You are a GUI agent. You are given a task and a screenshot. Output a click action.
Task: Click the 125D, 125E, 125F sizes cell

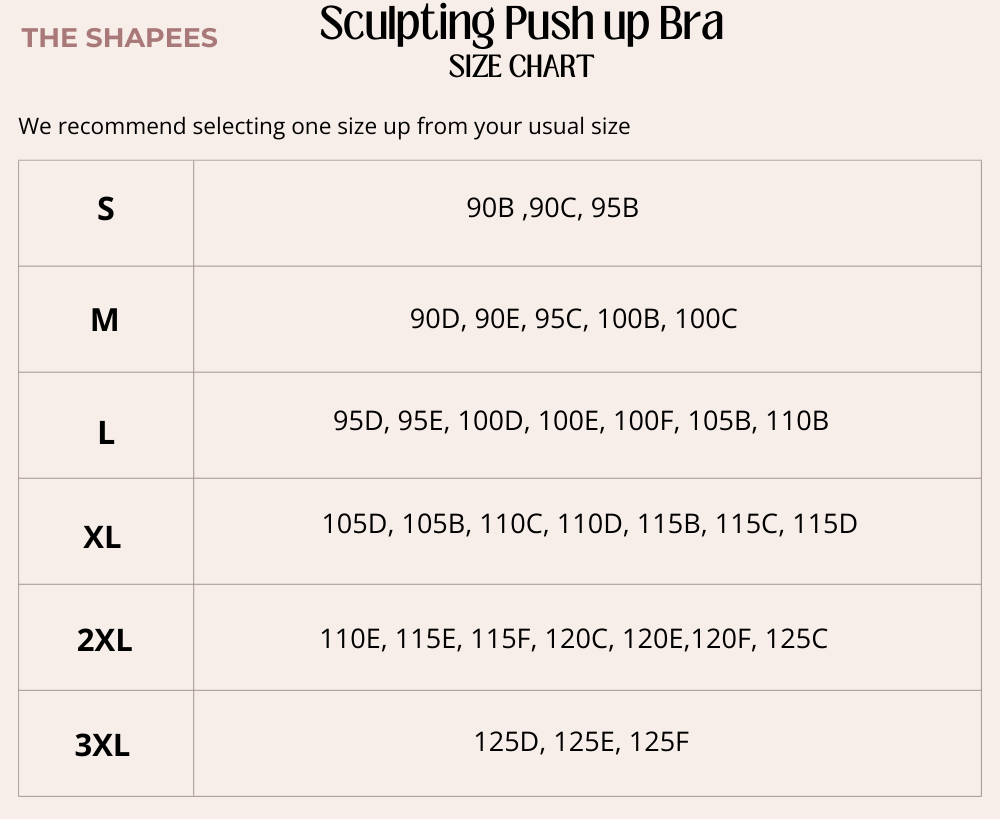587,743
